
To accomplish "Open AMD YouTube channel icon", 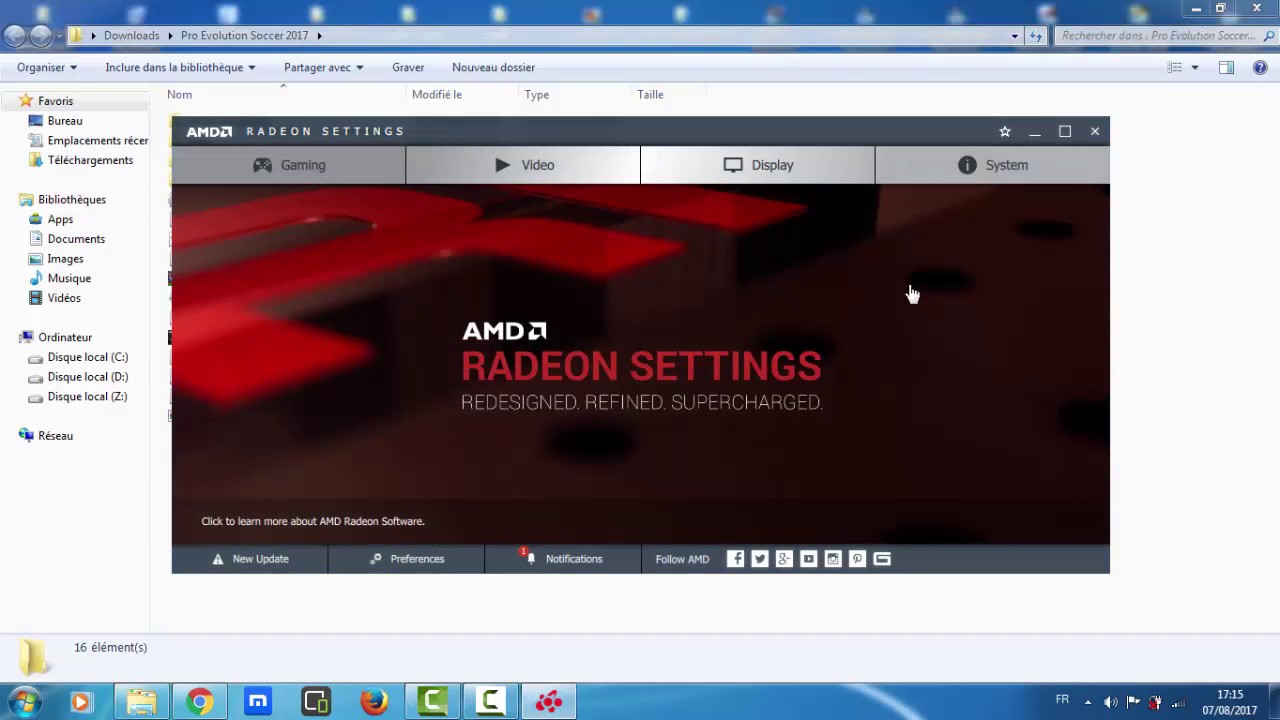I will tap(808, 559).
